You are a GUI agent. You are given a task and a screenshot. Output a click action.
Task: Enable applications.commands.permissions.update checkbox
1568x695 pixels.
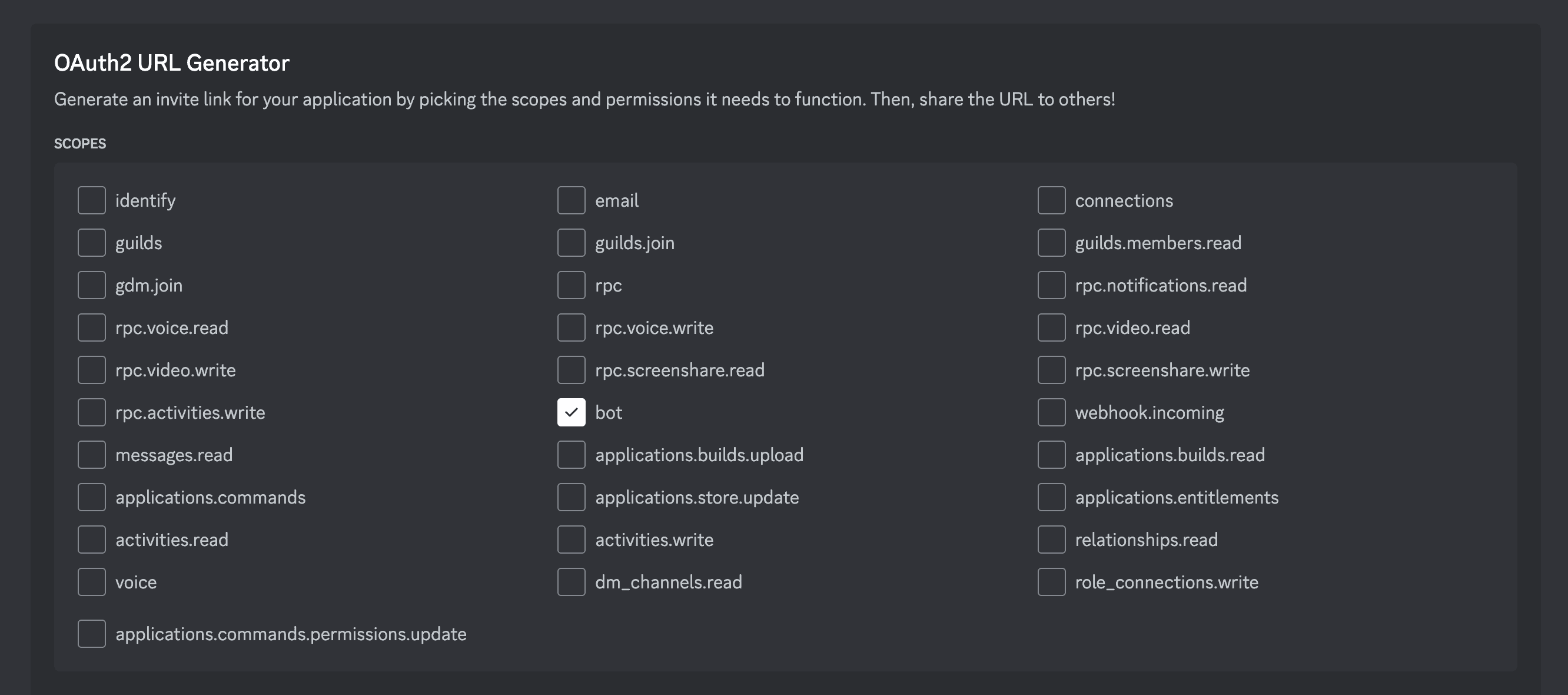point(91,634)
